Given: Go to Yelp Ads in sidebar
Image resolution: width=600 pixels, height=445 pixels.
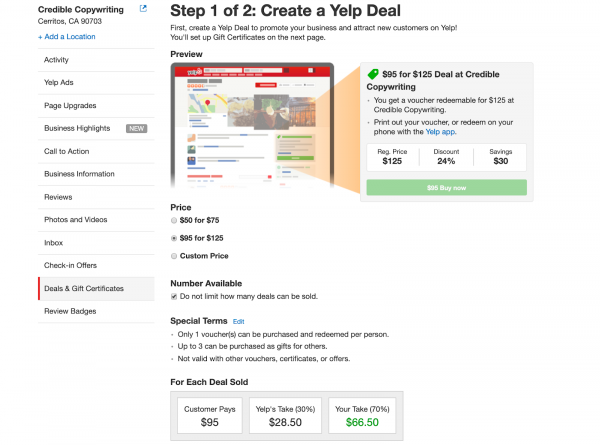Looking at the screenshot, I should pos(96,83).
